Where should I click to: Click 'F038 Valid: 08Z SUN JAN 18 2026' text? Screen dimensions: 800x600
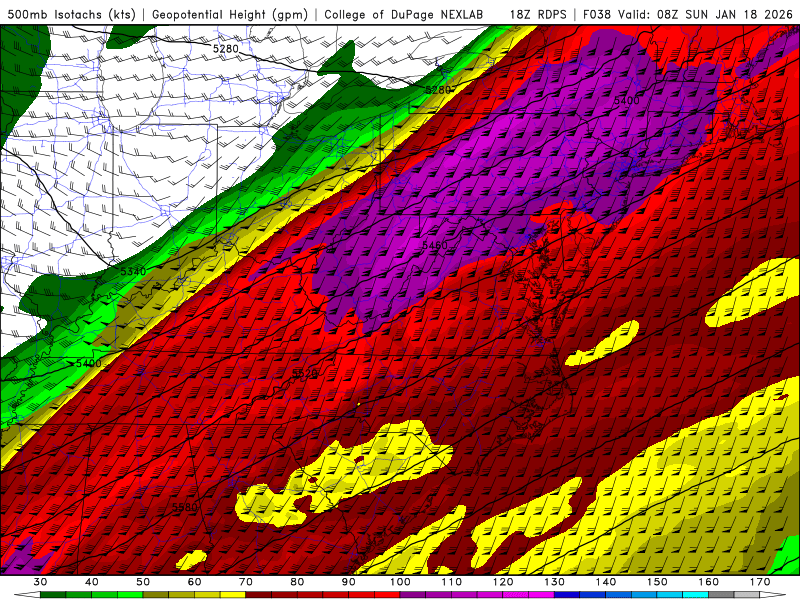coord(687,14)
